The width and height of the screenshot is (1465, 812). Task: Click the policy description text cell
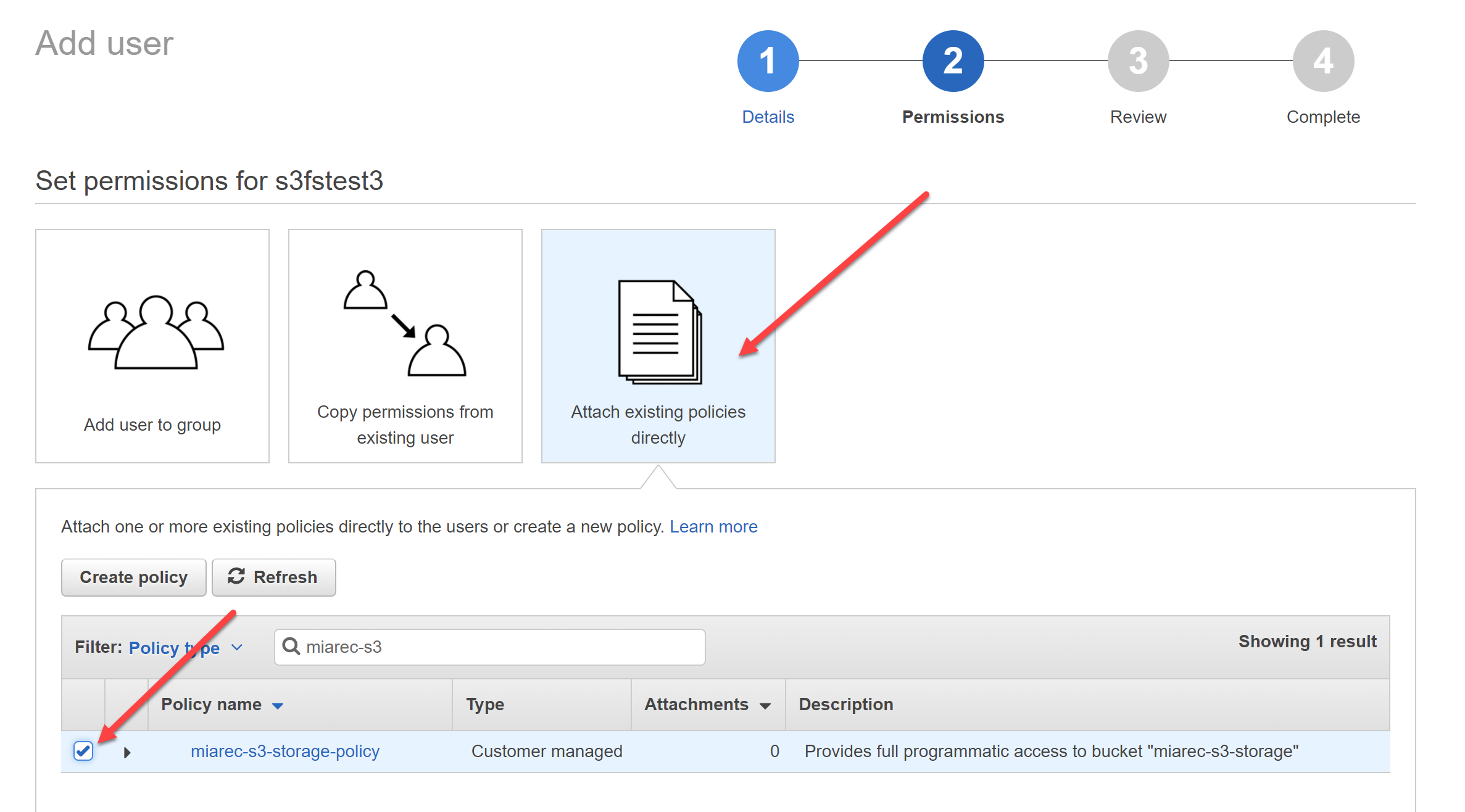click(x=1052, y=751)
